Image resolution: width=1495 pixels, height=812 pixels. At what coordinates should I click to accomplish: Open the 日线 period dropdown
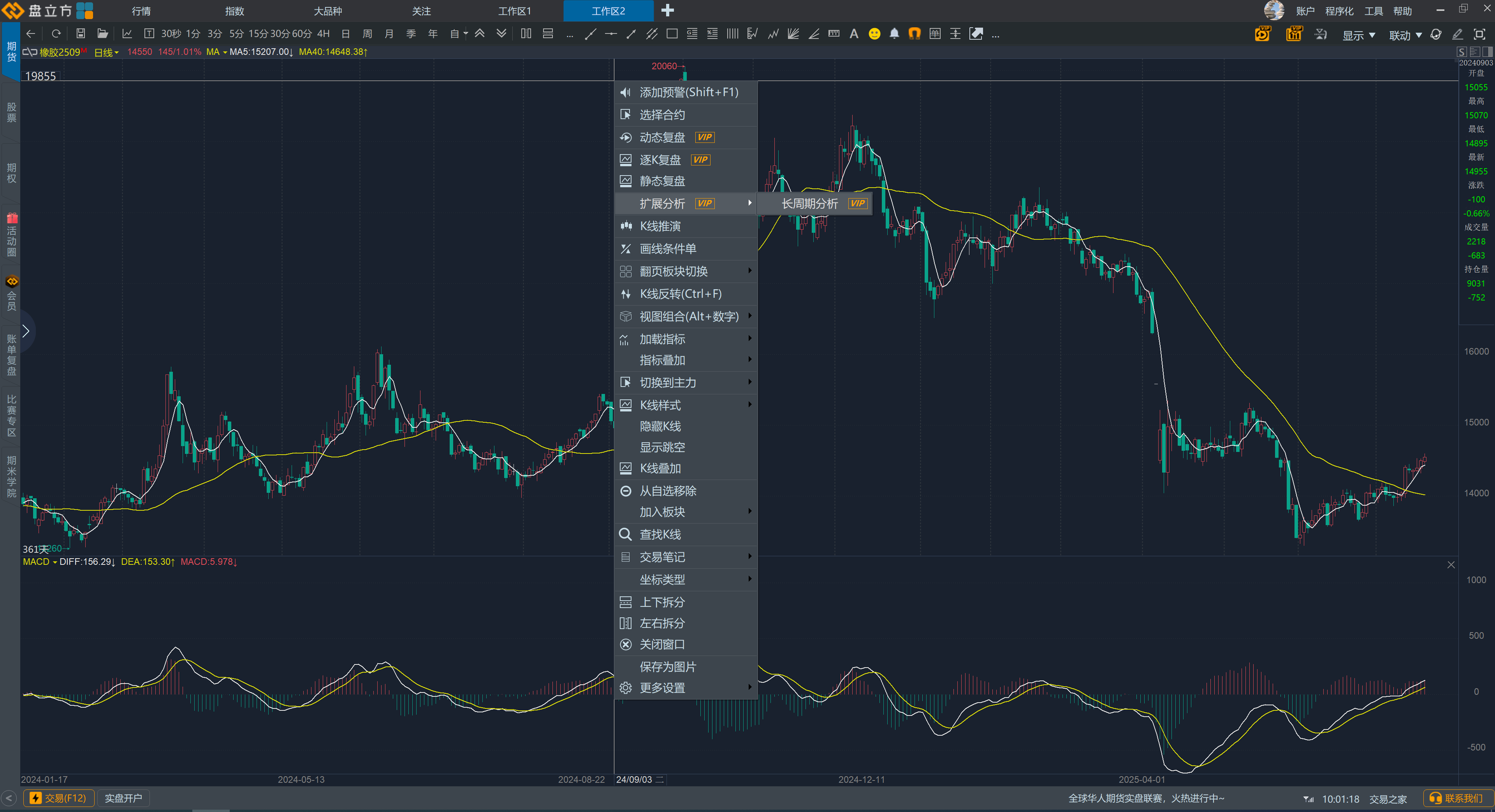(x=106, y=52)
